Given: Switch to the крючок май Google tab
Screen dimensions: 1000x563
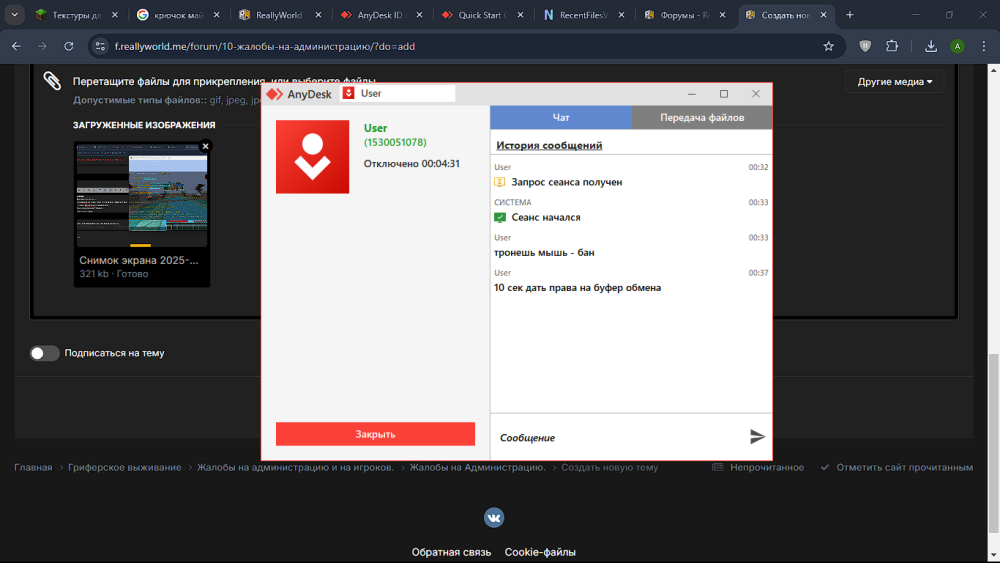Looking at the screenshot, I should (178, 15).
